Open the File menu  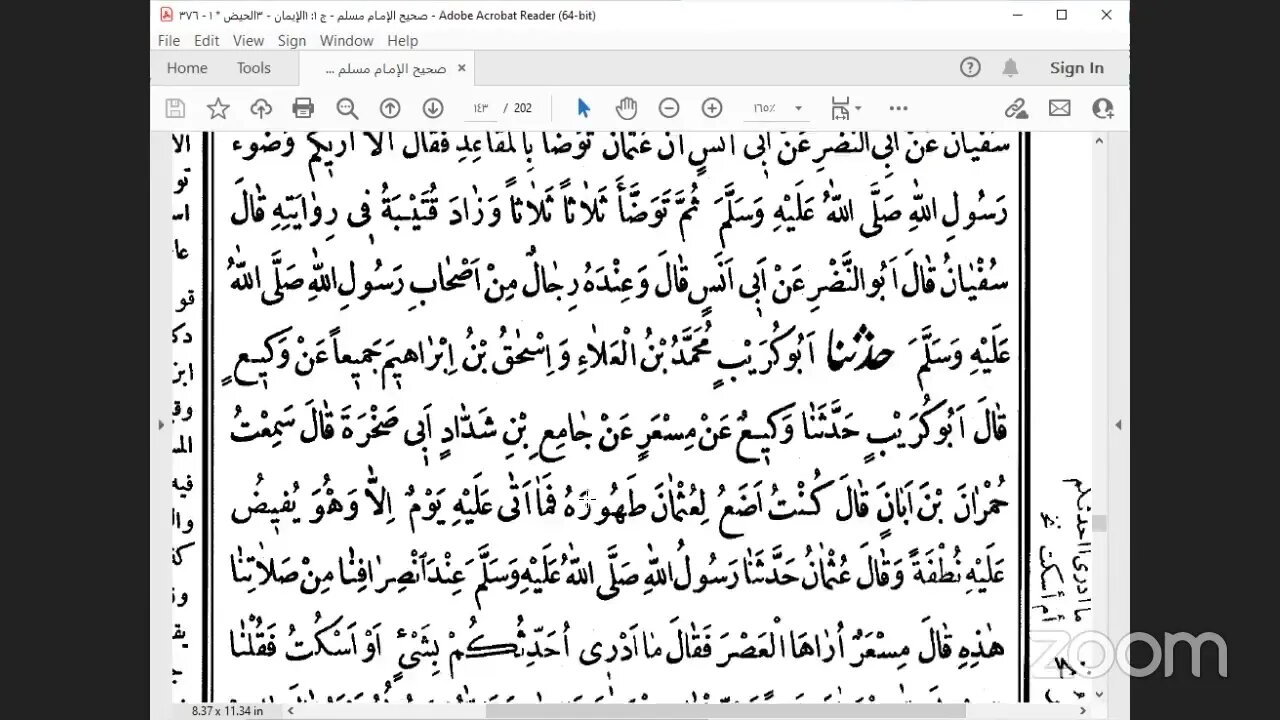169,41
